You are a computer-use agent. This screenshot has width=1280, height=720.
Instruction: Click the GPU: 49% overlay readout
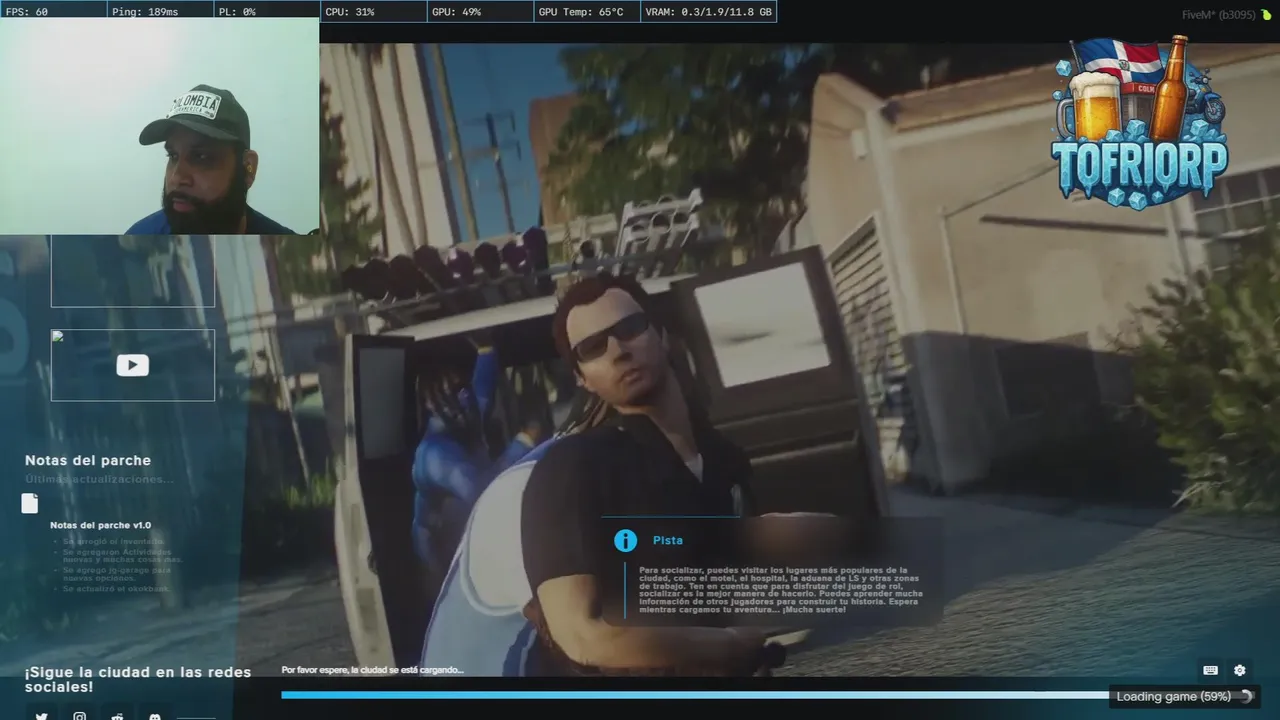pyautogui.click(x=480, y=12)
